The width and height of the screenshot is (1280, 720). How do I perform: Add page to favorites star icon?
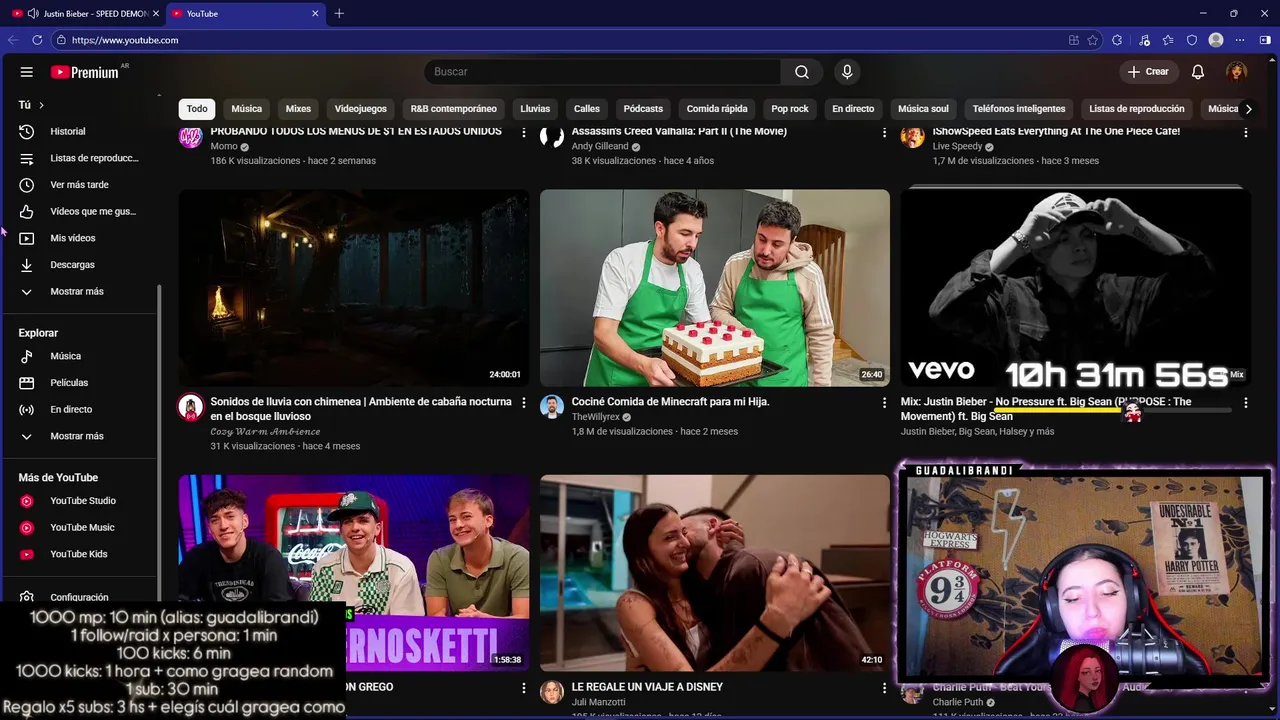[x=1092, y=40]
